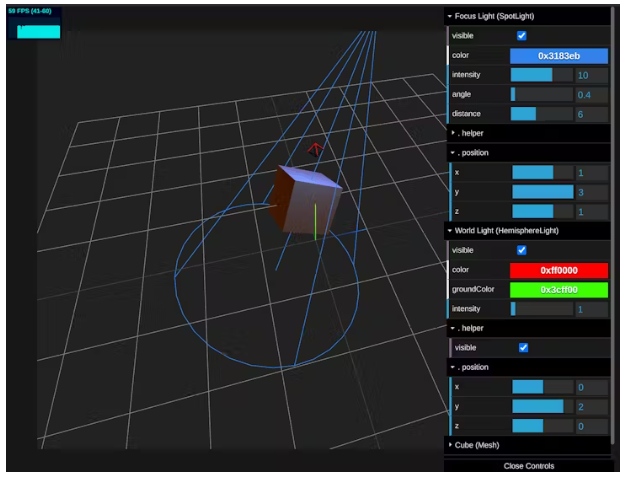The height and width of the screenshot is (477, 627).
Task: Click the green axis line on cube
Action: coord(315,222)
